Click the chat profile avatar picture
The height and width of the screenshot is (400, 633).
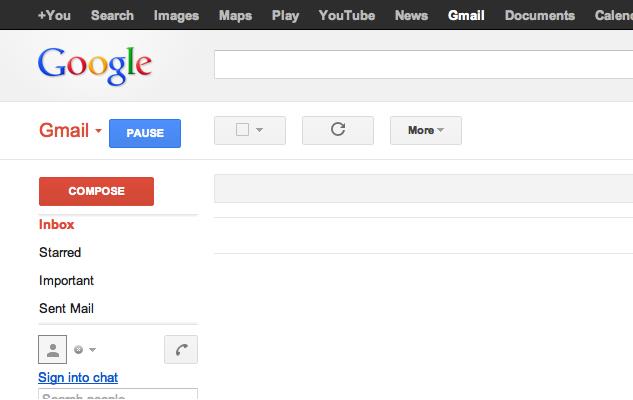point(52,350)
